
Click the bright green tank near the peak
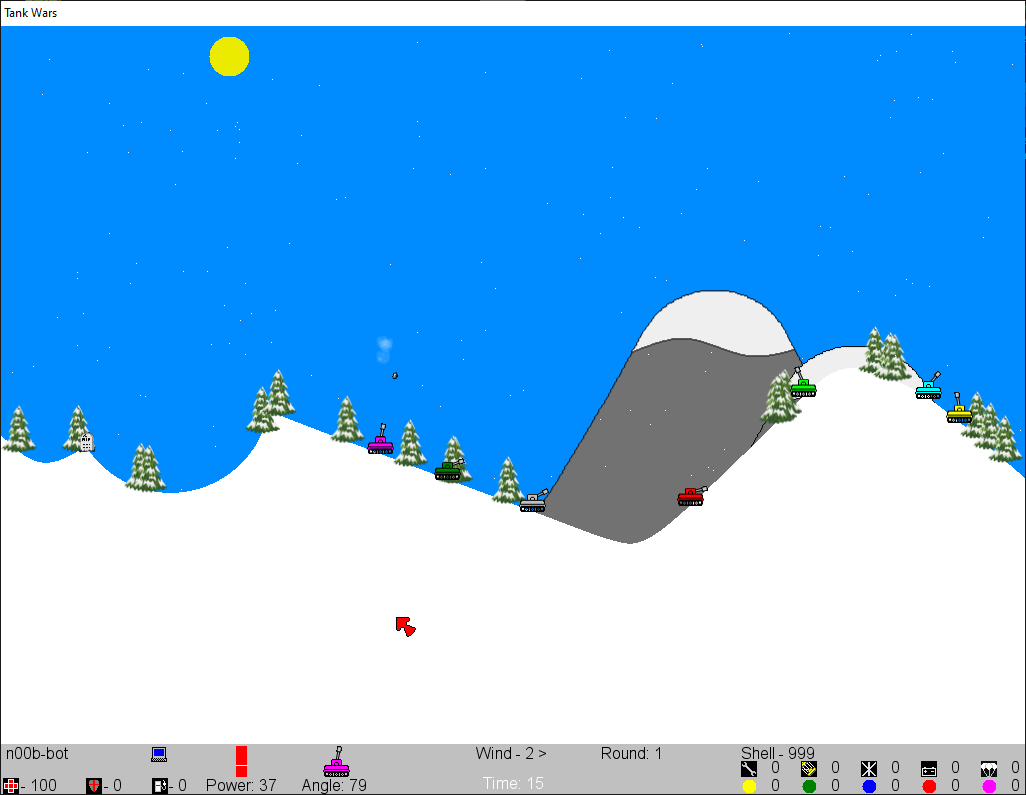pyautogui.click(x=802, y=388)
